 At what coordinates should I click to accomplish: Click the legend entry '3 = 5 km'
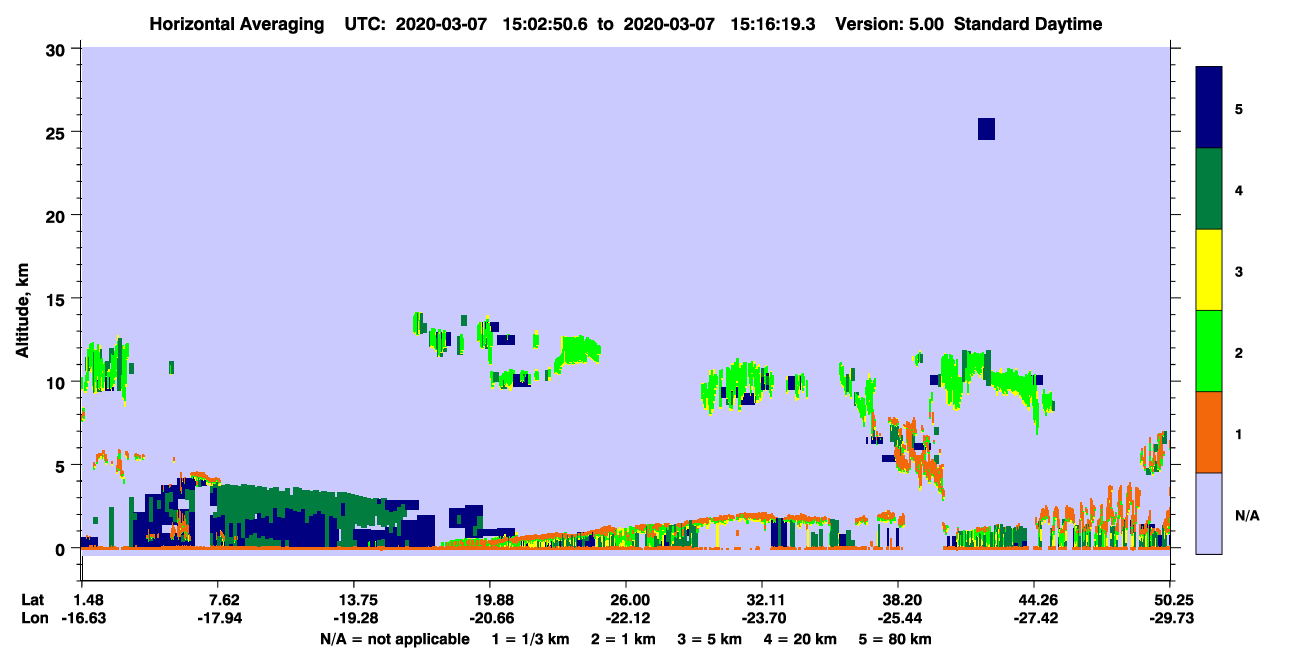(x=711, y=639)
